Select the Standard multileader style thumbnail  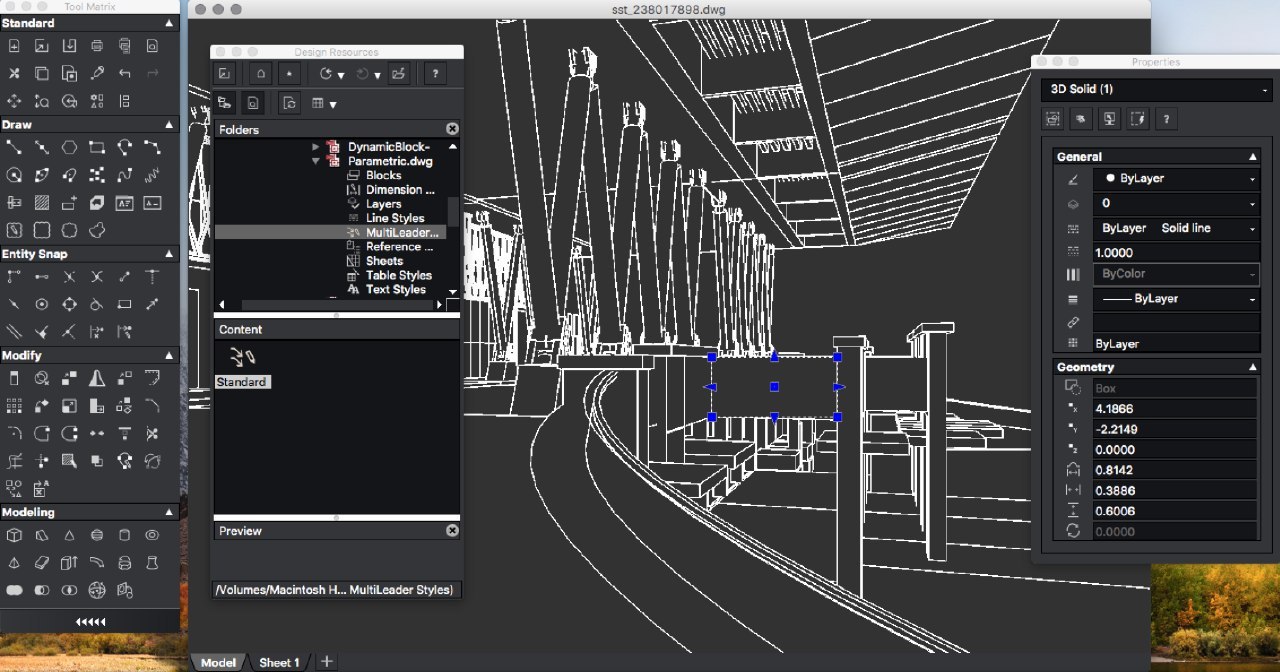pos(242,366)
